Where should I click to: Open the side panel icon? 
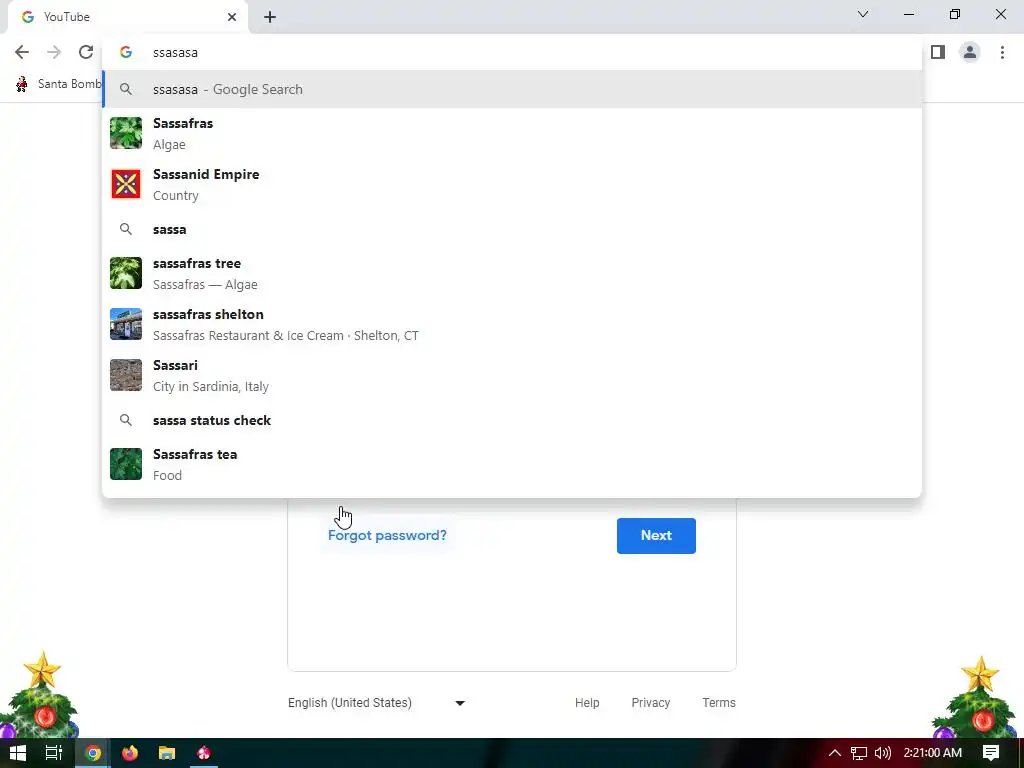(x=938, y=52)
